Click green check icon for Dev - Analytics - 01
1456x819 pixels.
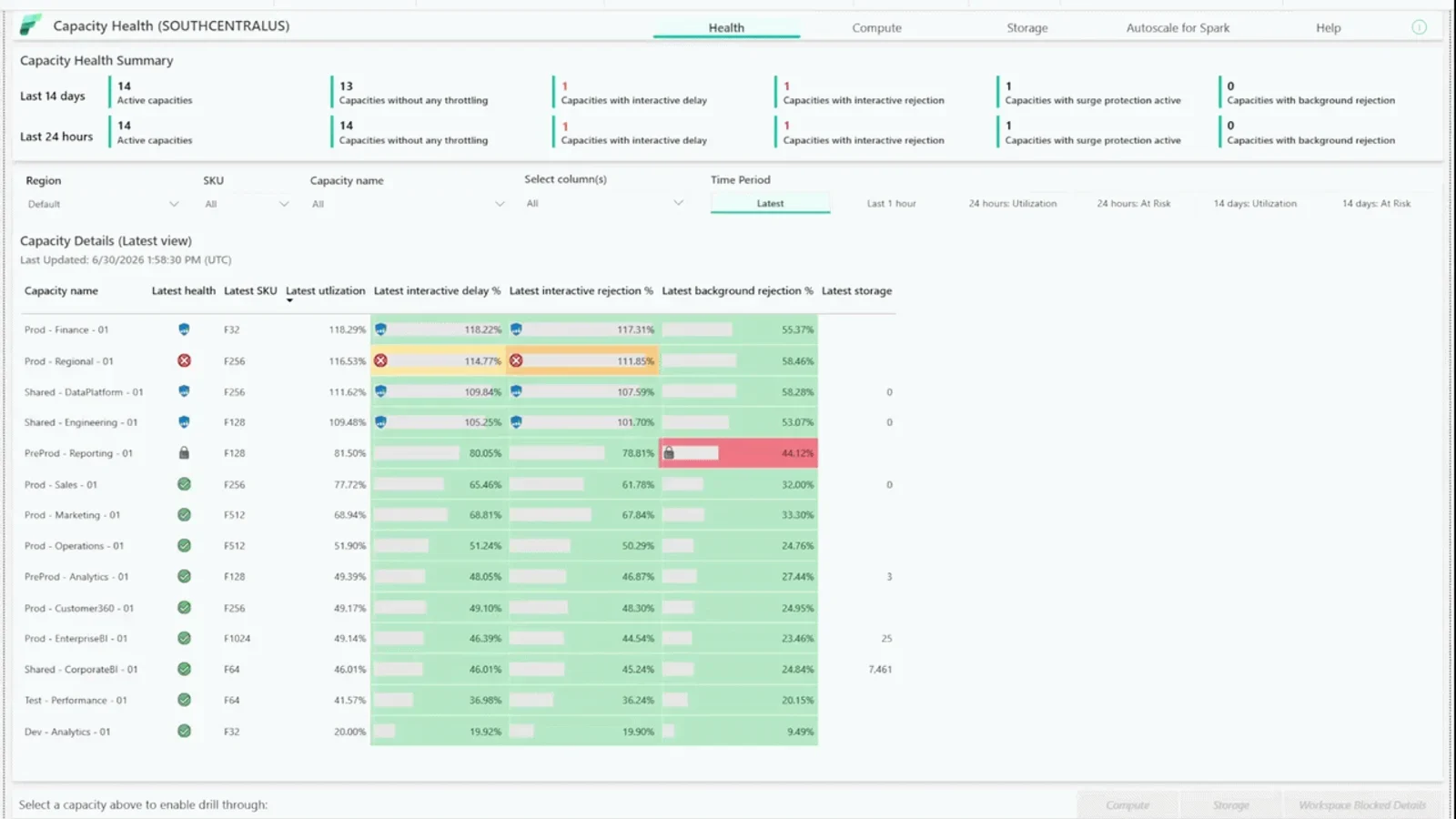tap(184, 731)
